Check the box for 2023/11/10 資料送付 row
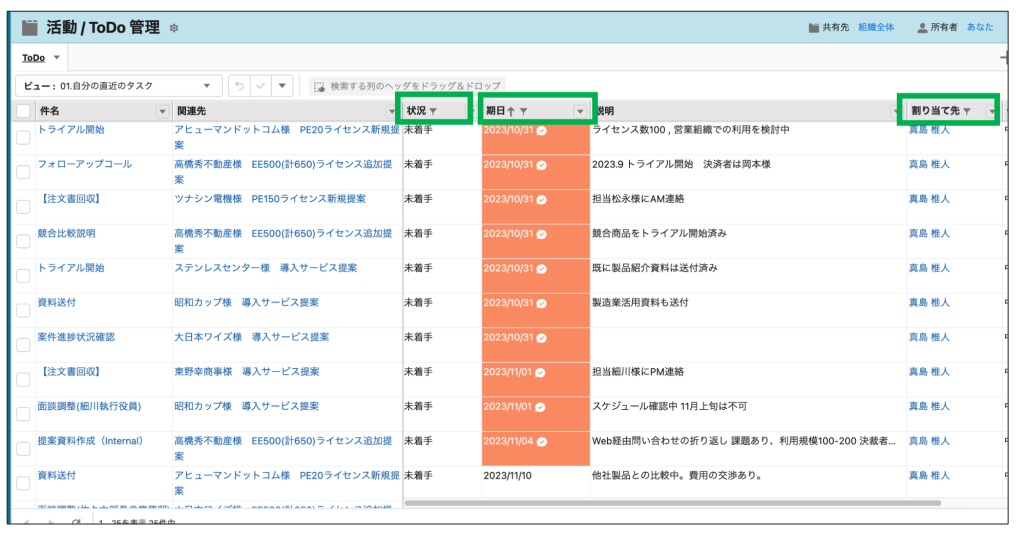 coord(24,484)
